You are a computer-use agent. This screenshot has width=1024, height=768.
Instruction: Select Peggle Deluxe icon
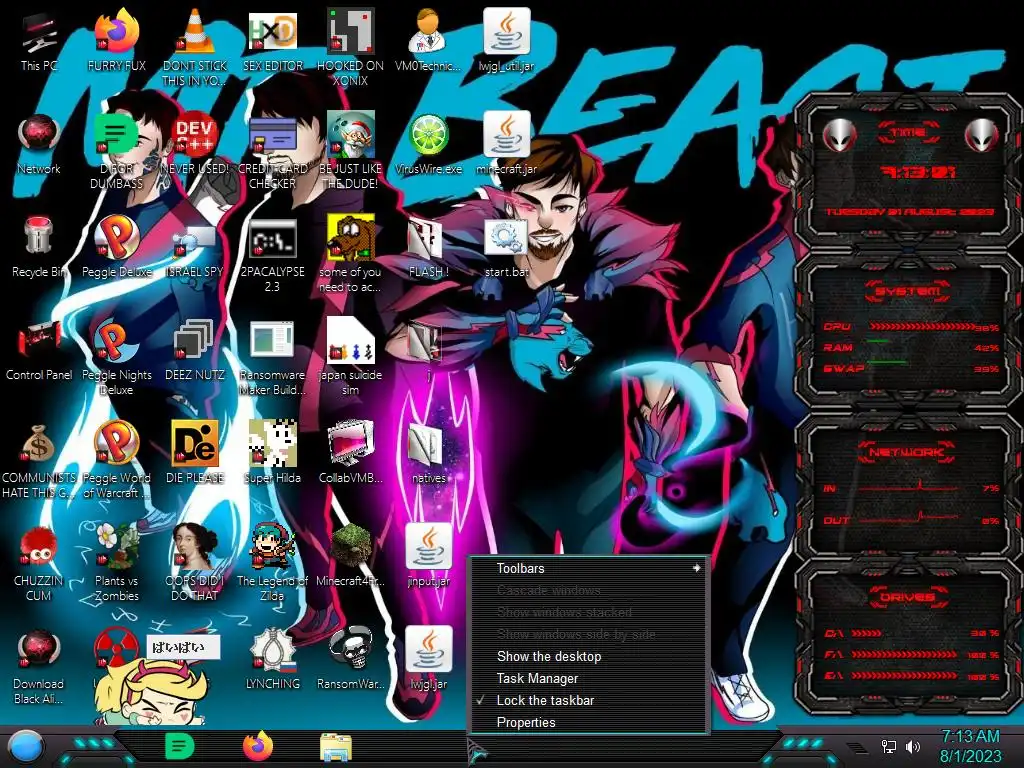tap(116, 238)
